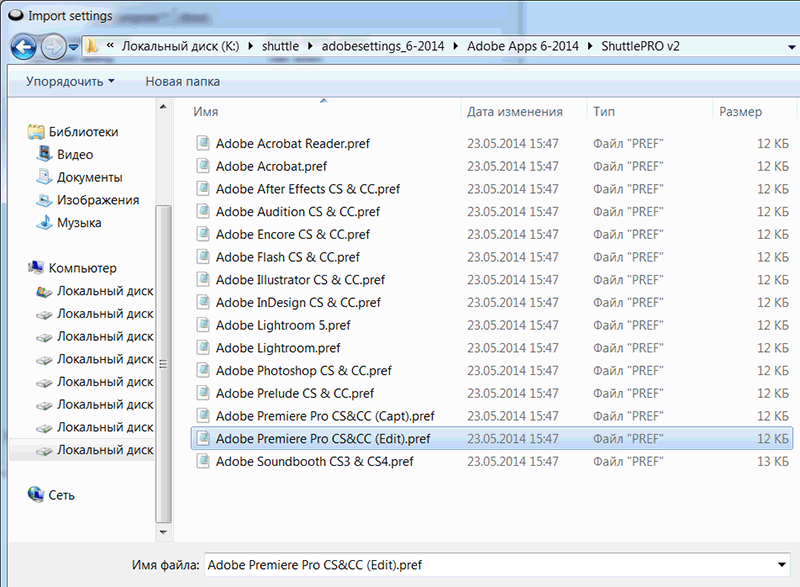800x587 pixels.
Task: Click the Forward navigation arrow button
Action: point(53,46)
